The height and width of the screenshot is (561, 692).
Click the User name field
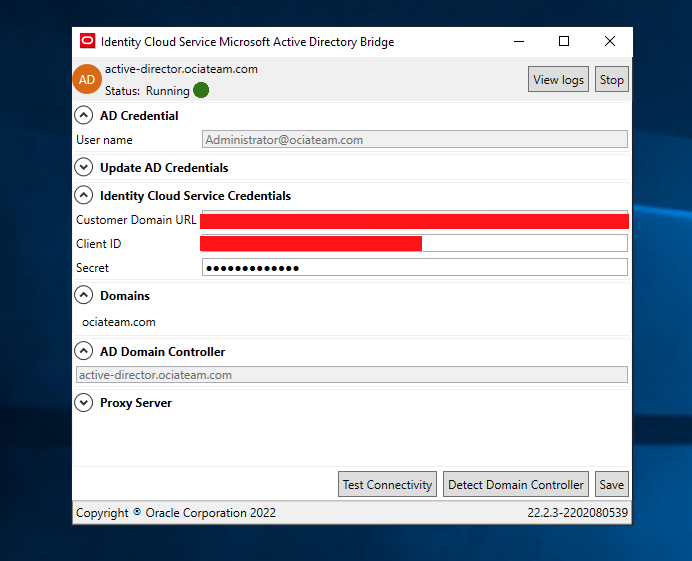(x=415, y=139)
